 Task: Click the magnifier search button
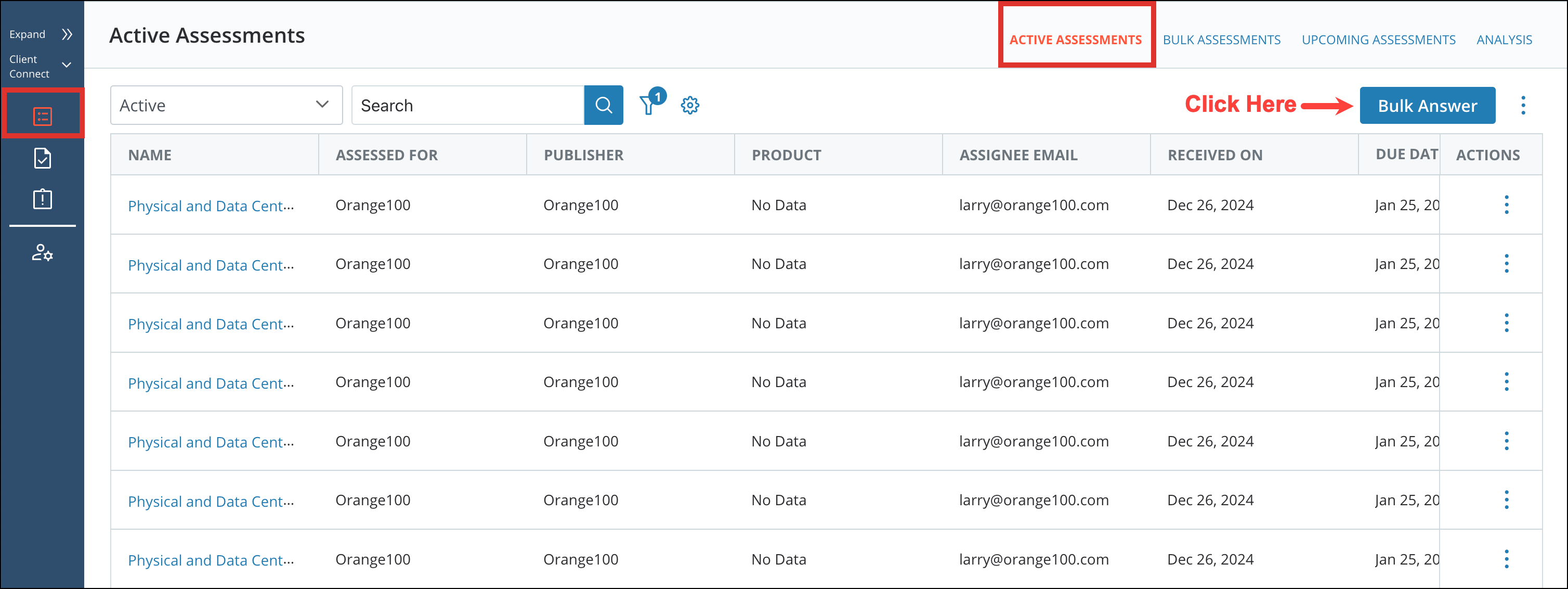[603, 106]
